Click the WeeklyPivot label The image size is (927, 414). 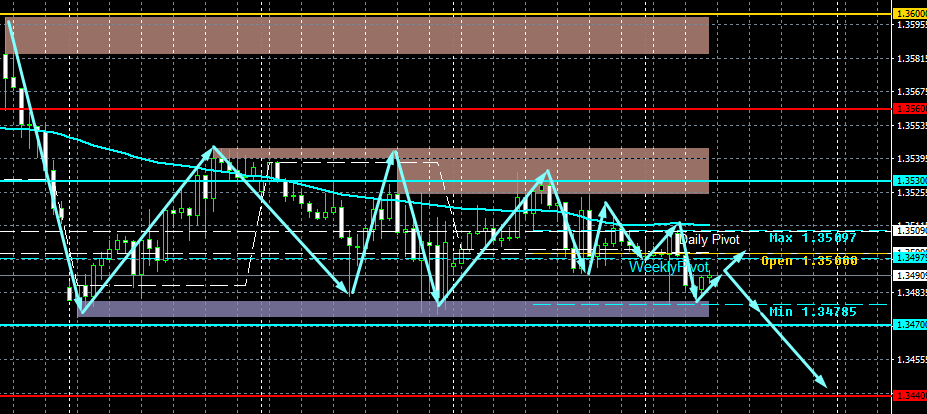[669, 267]
